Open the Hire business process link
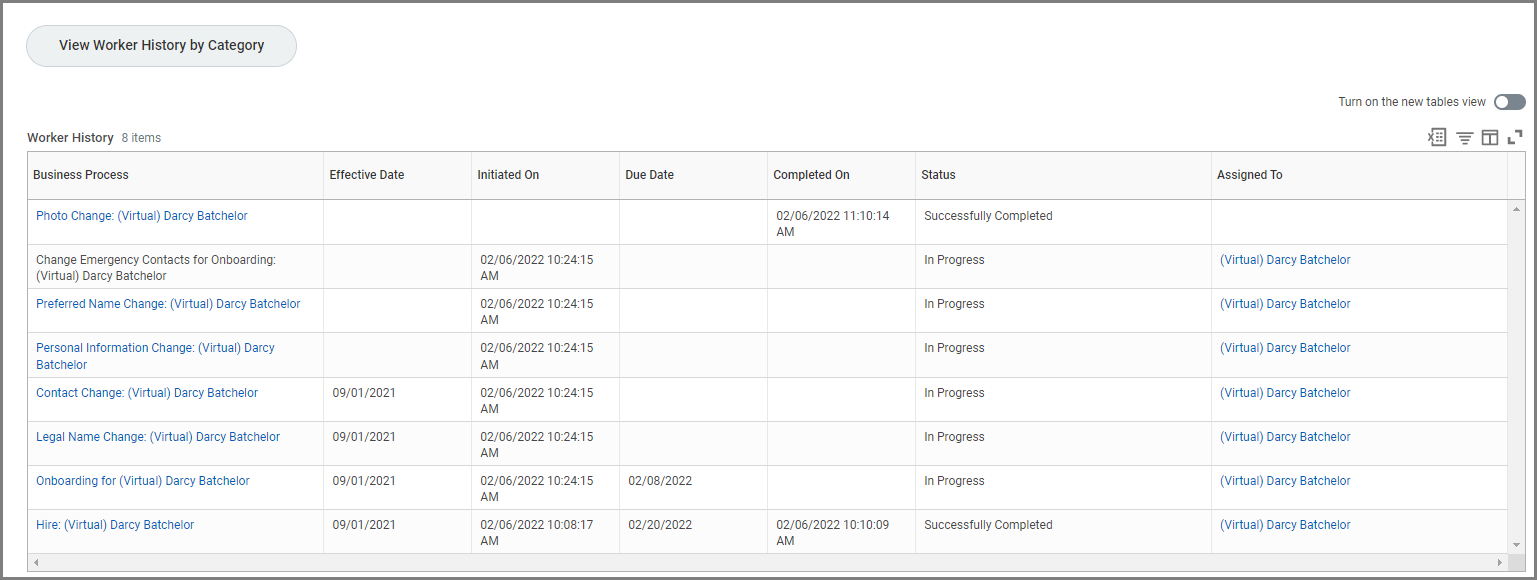 [x=115, y=525]
